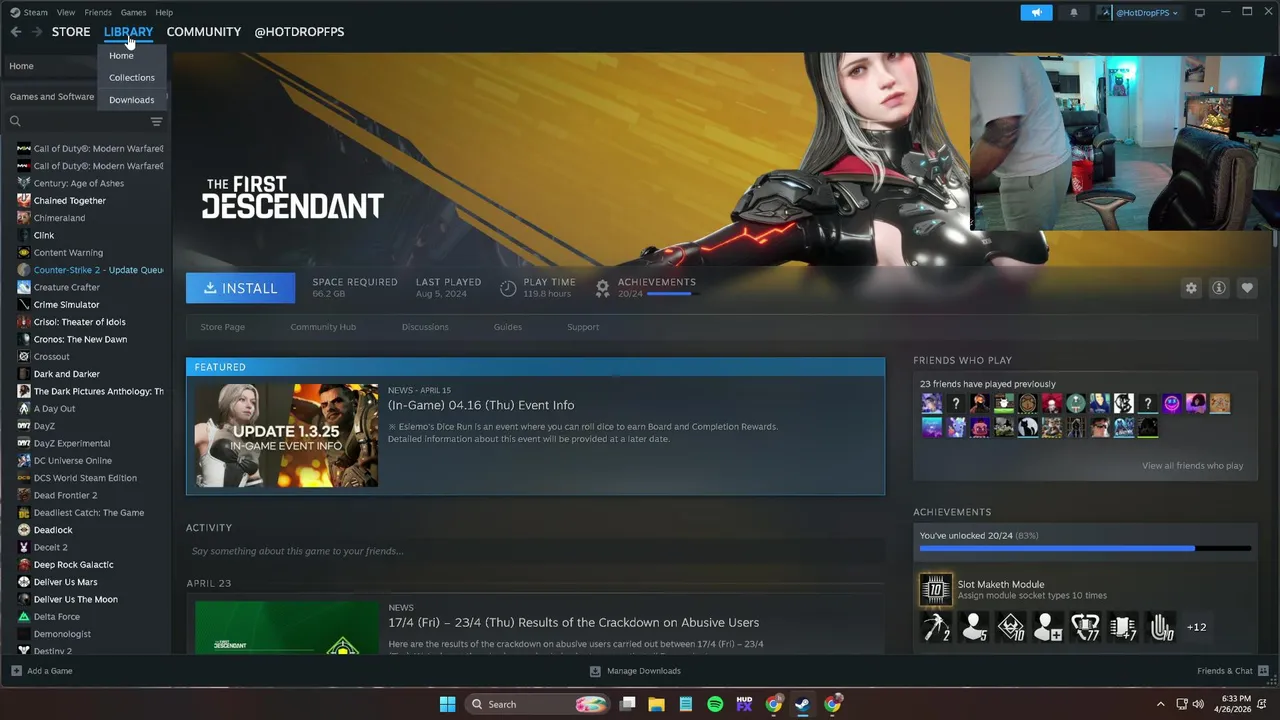Screen dimensions: 1280x720
Task: Open the Slot Maketh Module achievement icon
Action: (936, 590)
